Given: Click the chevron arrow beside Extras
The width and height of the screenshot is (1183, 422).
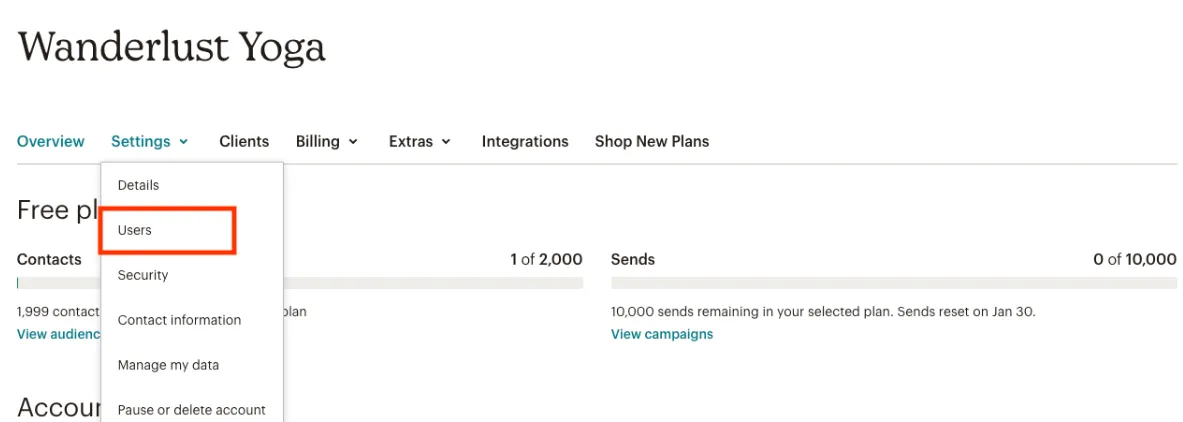Looking at the screenshot, I should 446,142.
